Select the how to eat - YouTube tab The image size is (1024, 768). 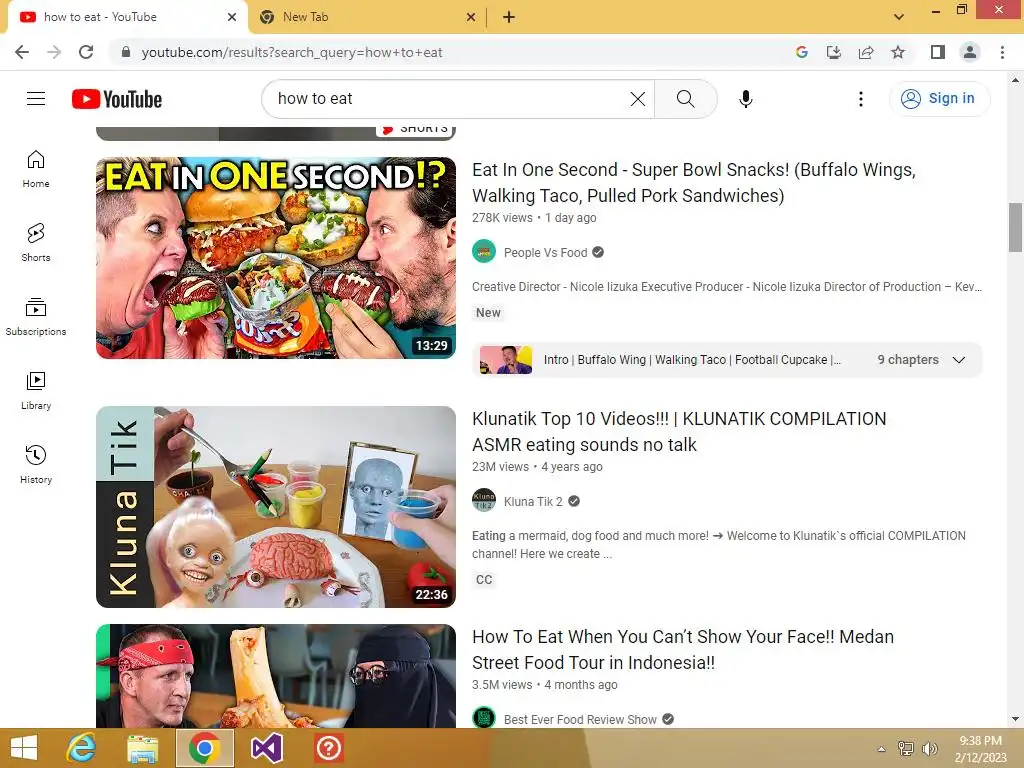[x=128, y=17]
